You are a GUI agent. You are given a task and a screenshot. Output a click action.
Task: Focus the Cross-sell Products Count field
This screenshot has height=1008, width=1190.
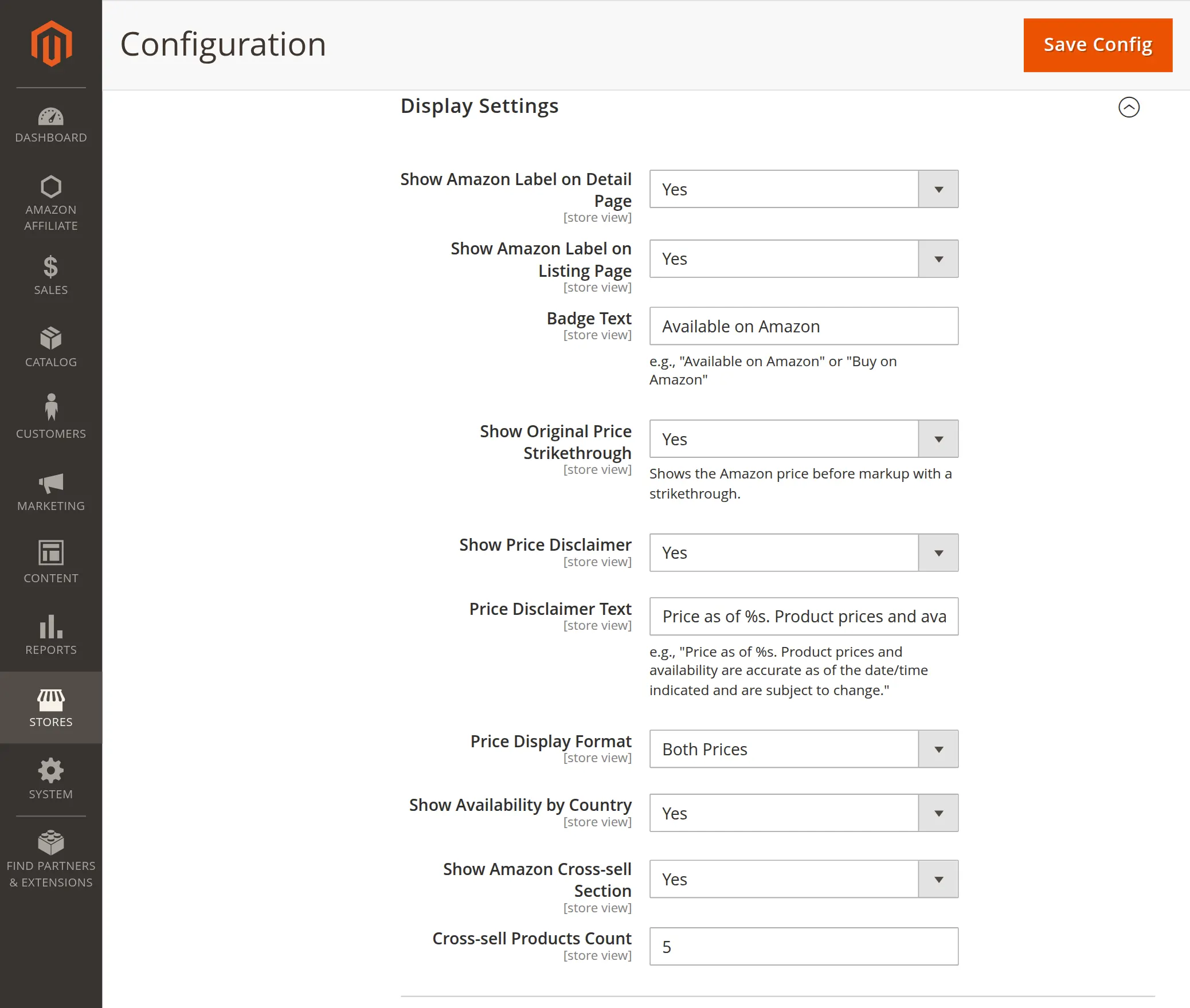pos(804,947)
